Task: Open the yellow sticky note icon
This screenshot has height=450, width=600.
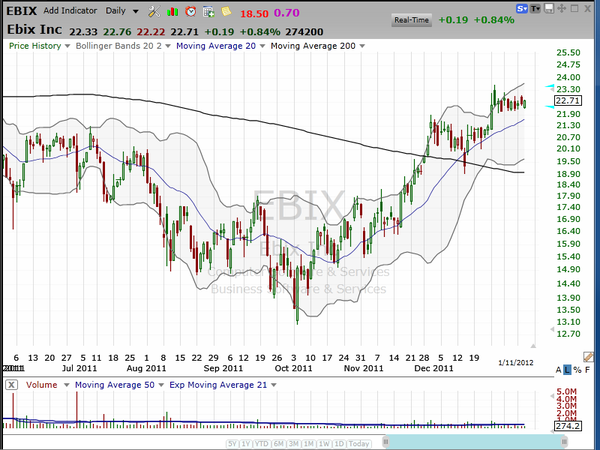Action: click(226, 11)
